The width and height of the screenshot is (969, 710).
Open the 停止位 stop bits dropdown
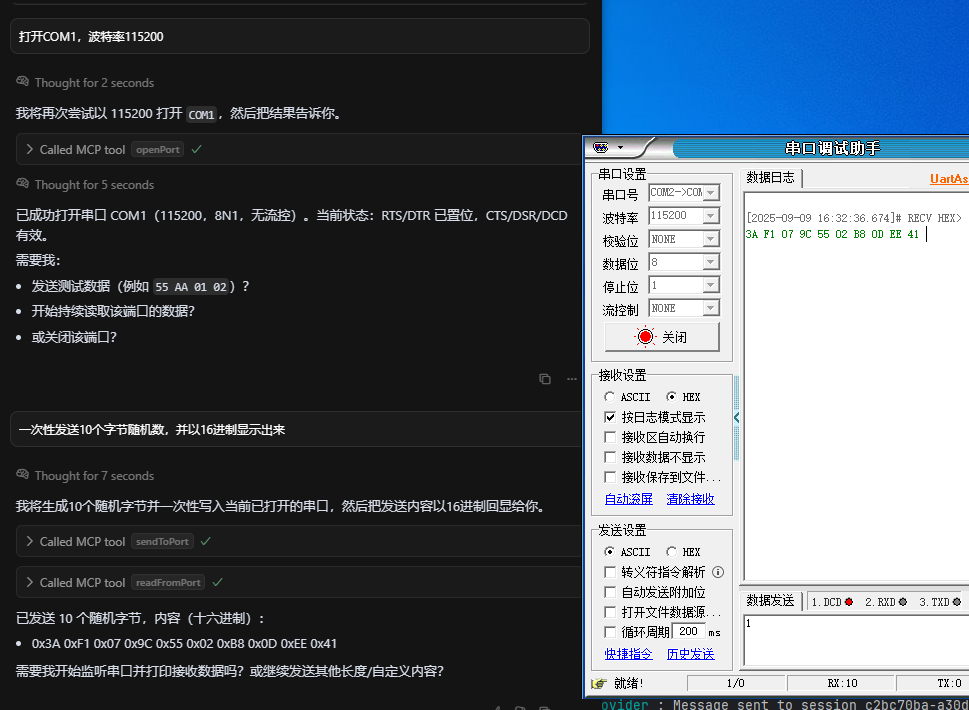point(711,285)
